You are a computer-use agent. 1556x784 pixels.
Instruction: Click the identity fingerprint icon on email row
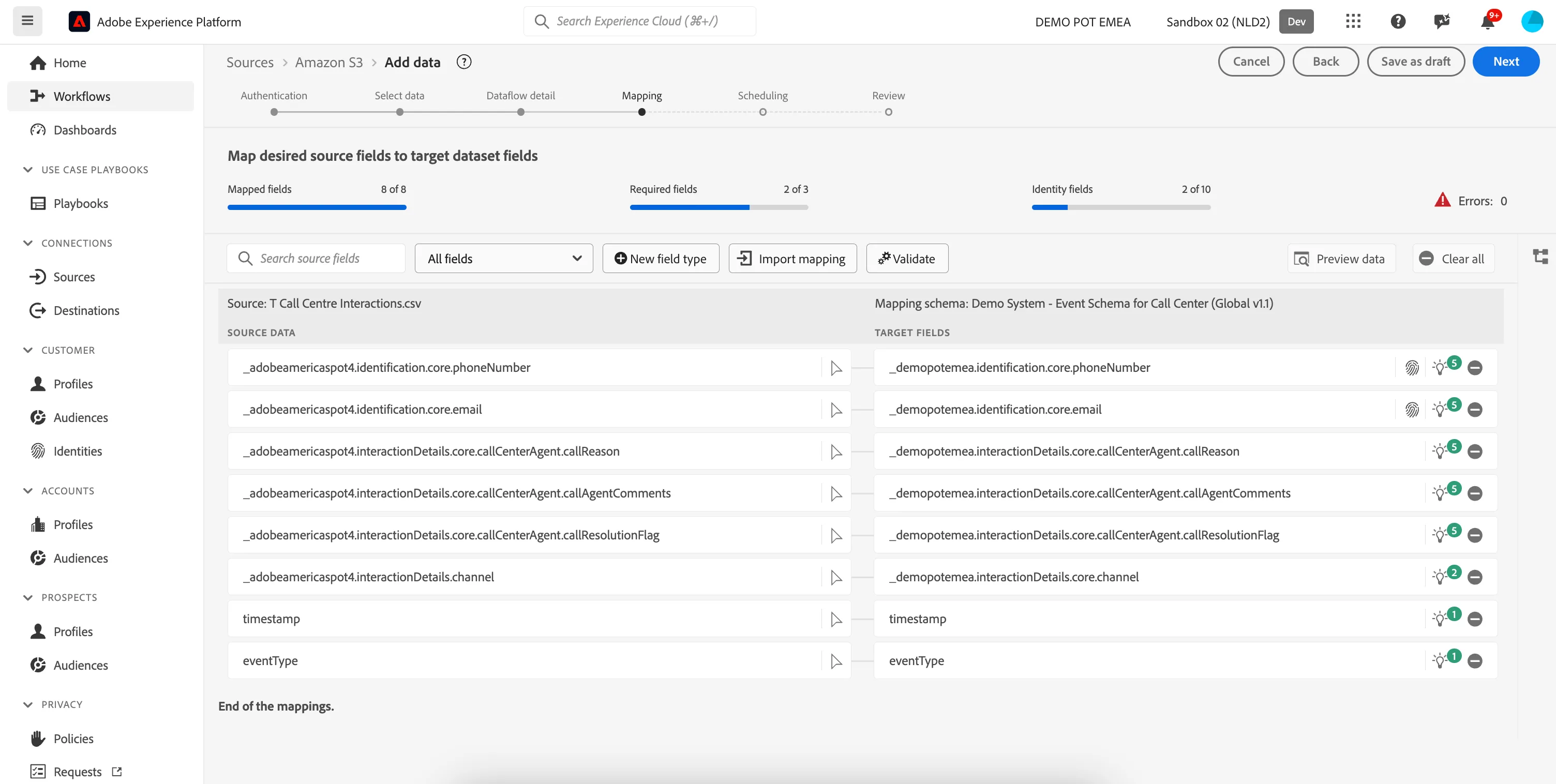tap(1412, 410)
